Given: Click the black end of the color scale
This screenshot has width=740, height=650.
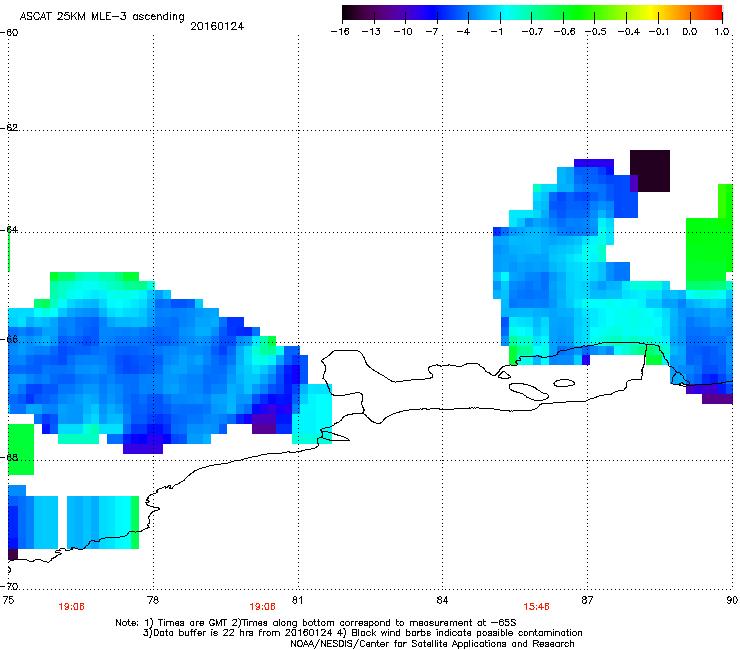Looking at the screenshot, I should click(x=349, y=13).
